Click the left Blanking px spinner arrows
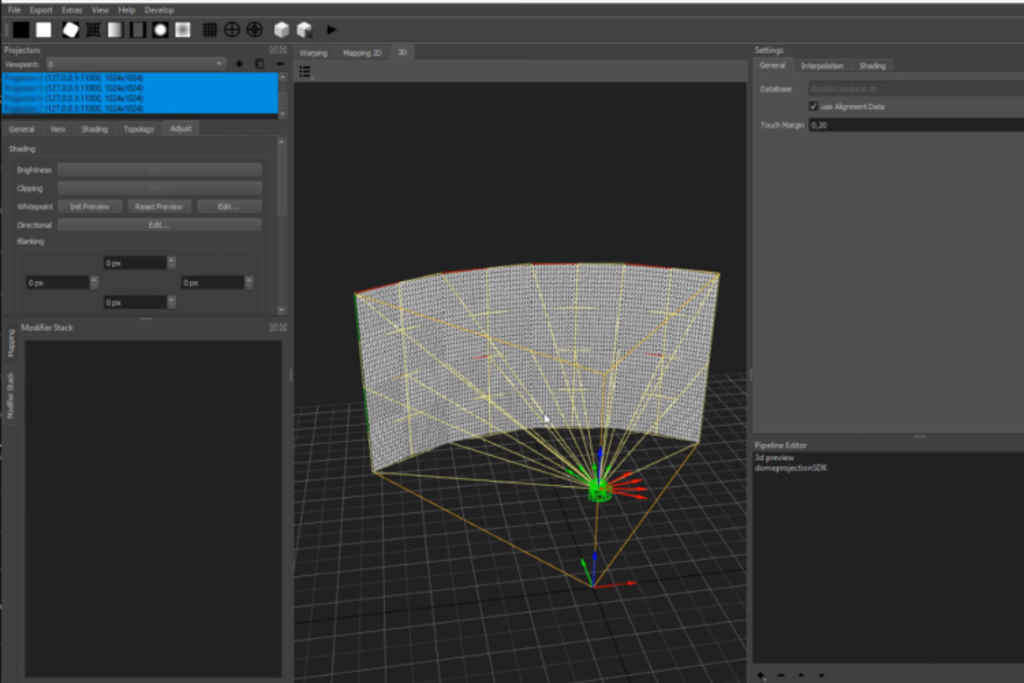This screenshot has height=683, width=1024. click(93, 283)
